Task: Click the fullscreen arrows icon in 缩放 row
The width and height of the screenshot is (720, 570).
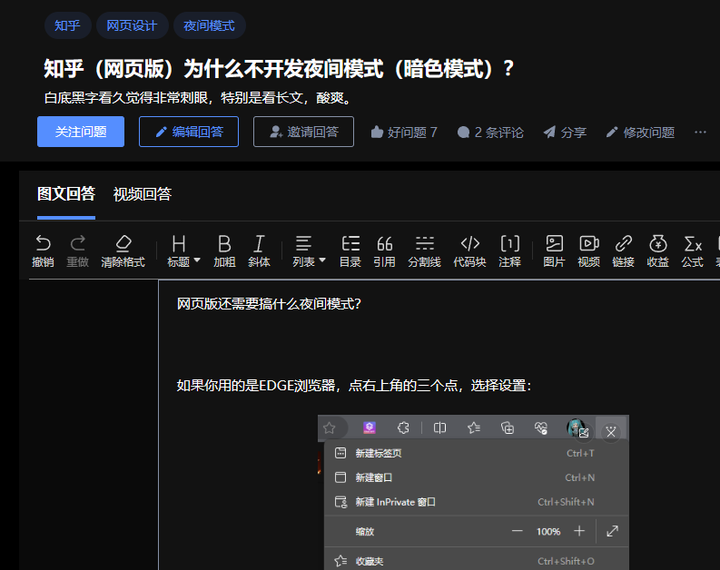Action: click(x=612, y=531)
